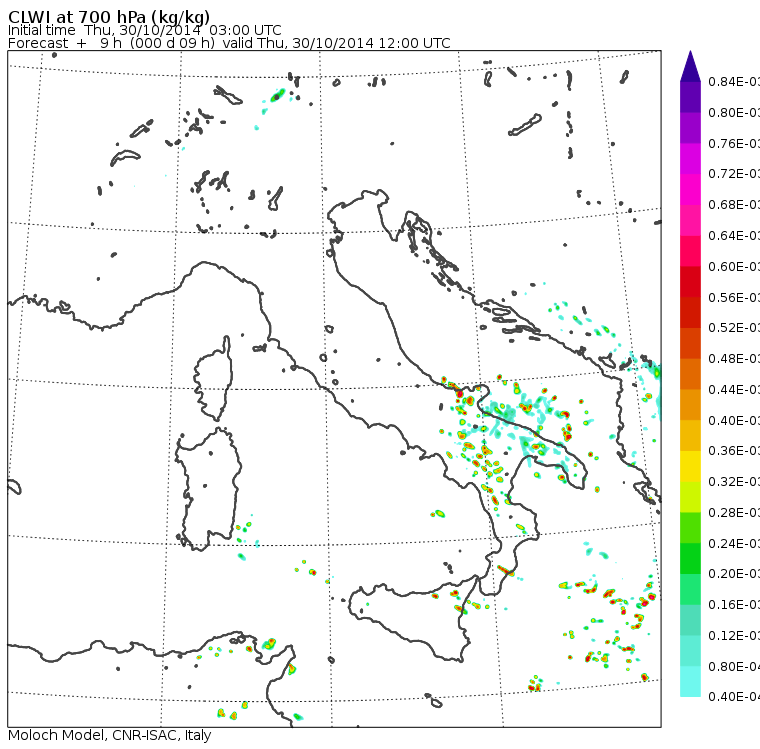760x749 pixels.
Task: Pick the colorbar segment between 0.52E-03 and 0.56E-03
Action: 690,312
